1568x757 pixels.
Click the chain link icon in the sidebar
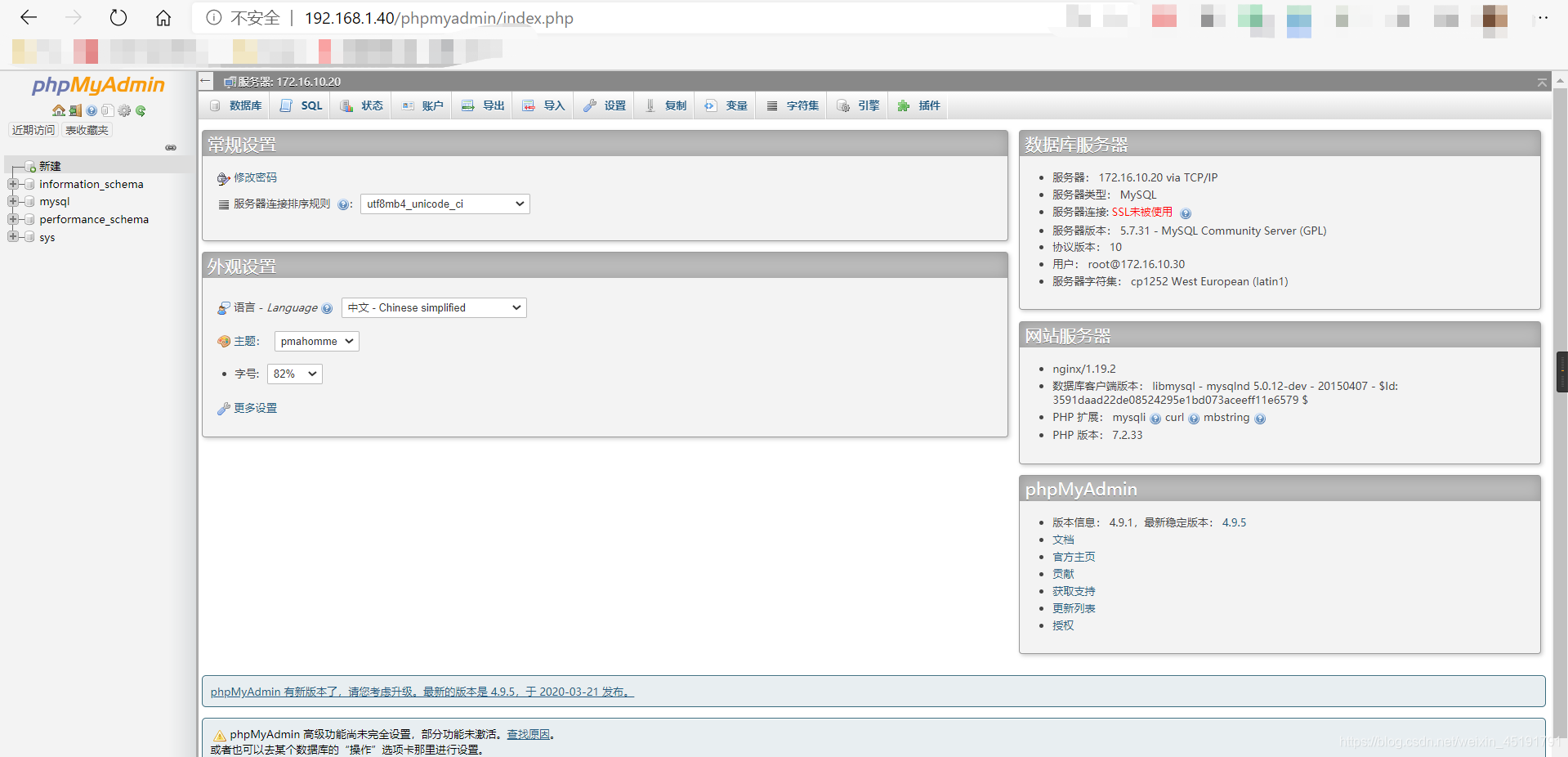171,148
